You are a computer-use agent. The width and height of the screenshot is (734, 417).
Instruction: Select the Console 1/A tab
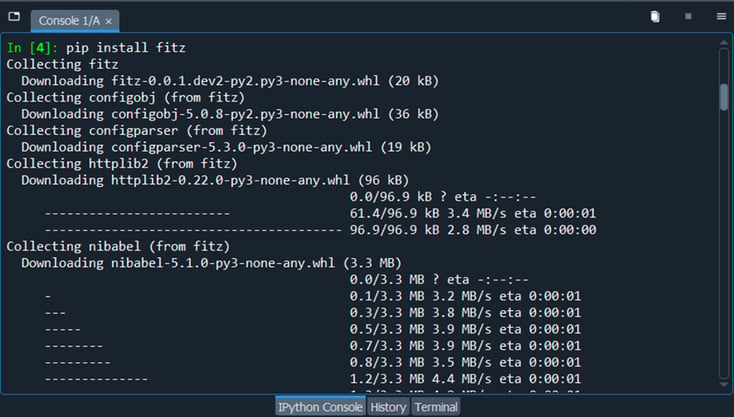pyautogui.click(x=74, y=21)
